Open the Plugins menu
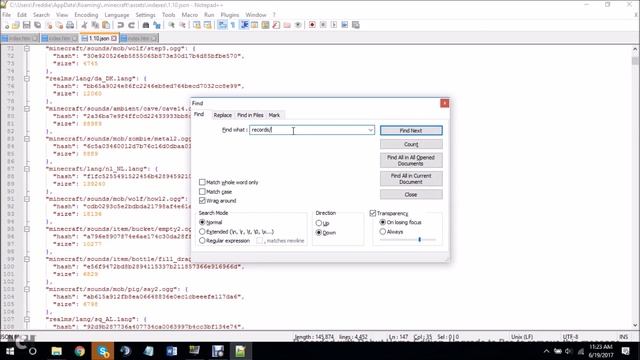 click(x=229, y=15)
